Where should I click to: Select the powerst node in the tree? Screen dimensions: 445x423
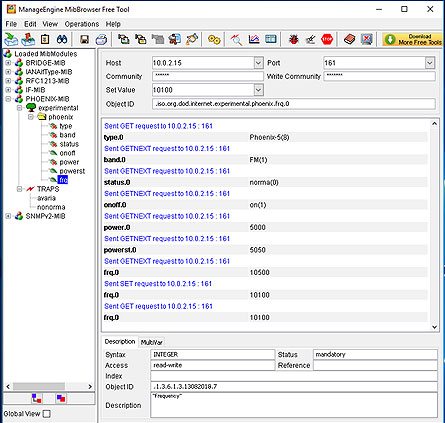(x=72, y=171)
